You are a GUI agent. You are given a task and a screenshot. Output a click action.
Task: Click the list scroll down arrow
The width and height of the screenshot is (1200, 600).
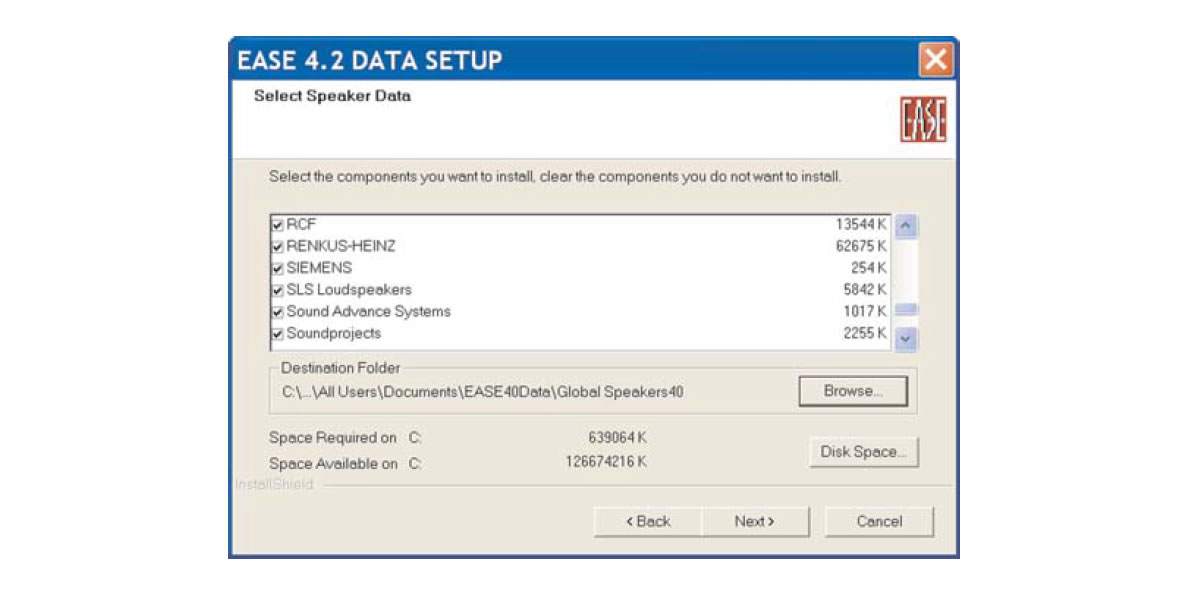pyautogui.click(x=906, y=338)
